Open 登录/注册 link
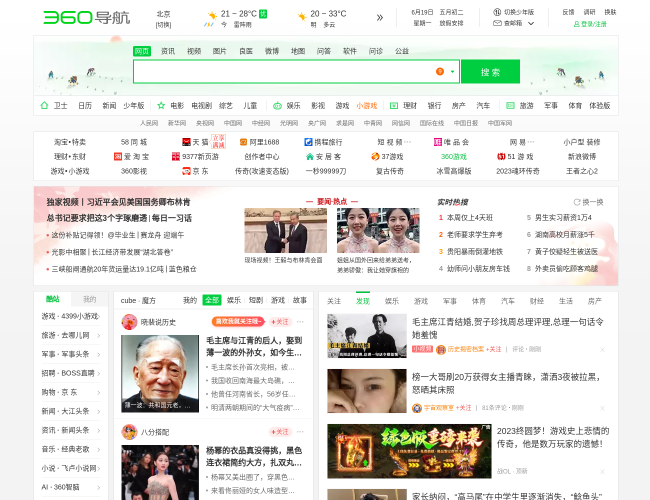The image size is (650, 500). (593, 24)
